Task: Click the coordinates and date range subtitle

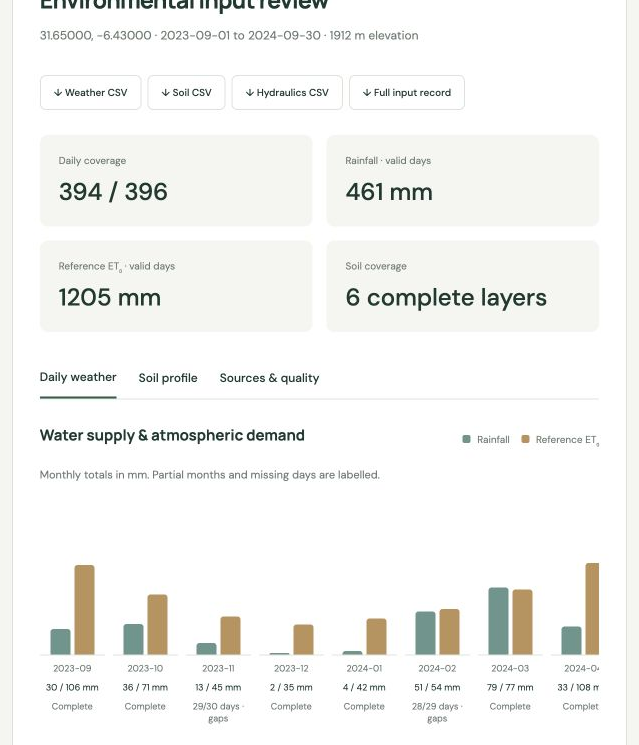Action: click(x=229, y=36)
